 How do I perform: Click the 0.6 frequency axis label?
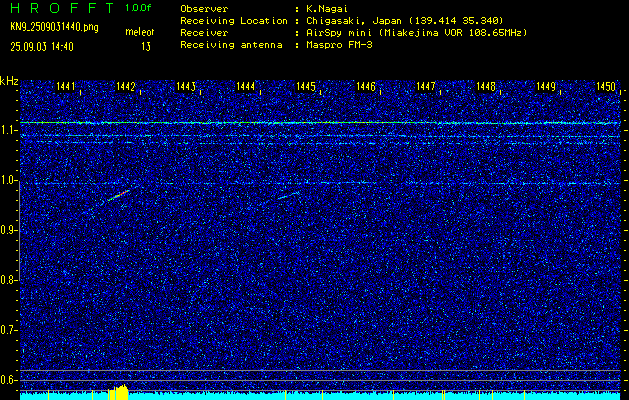pyautogui.click(x=9, y=380)
